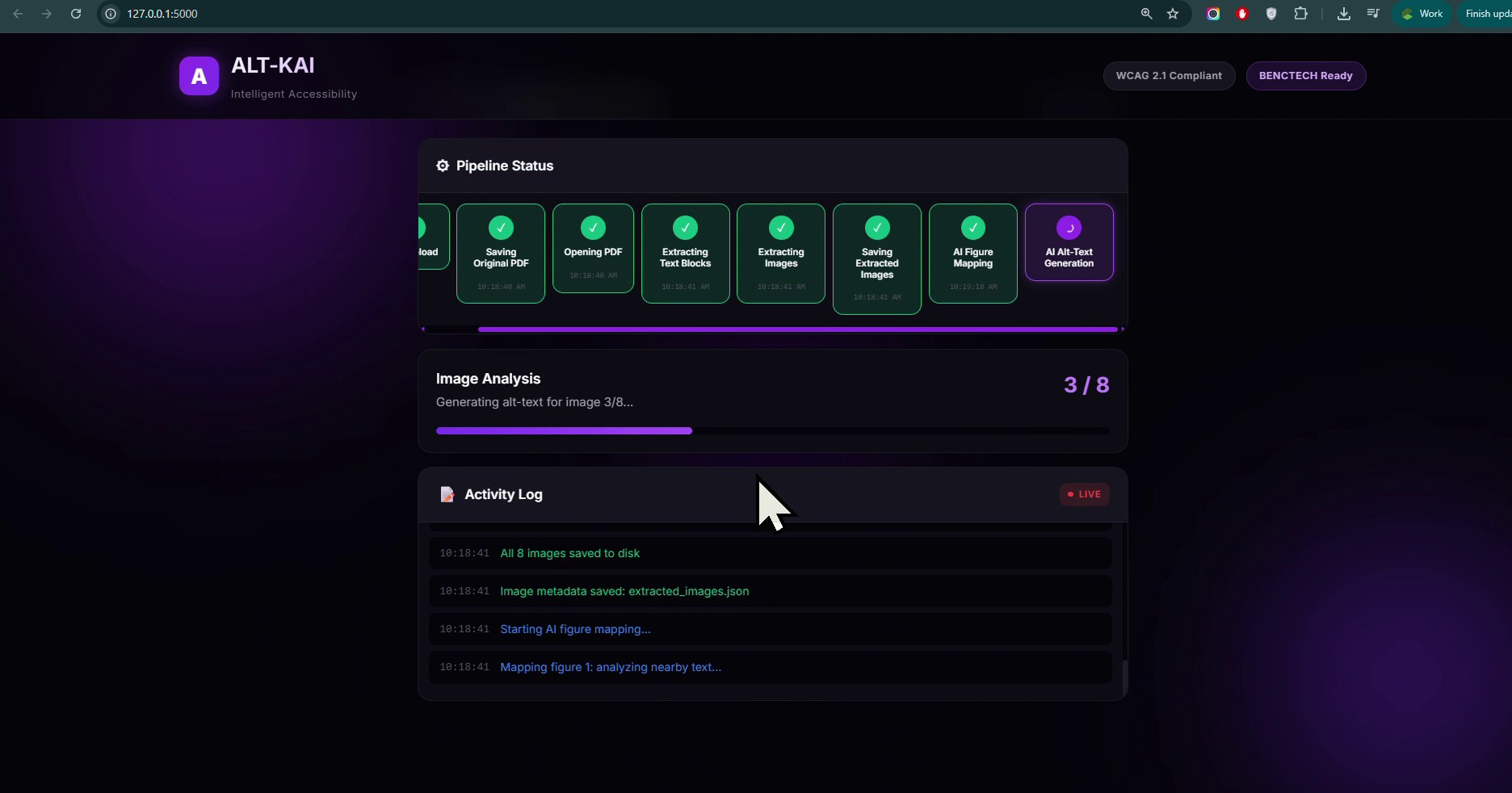Click the pipeline horizontal scrollbar
Image resolution: width=1512 pixels, height=793 pixels.
pyautogui.click(x=797, y=329)
